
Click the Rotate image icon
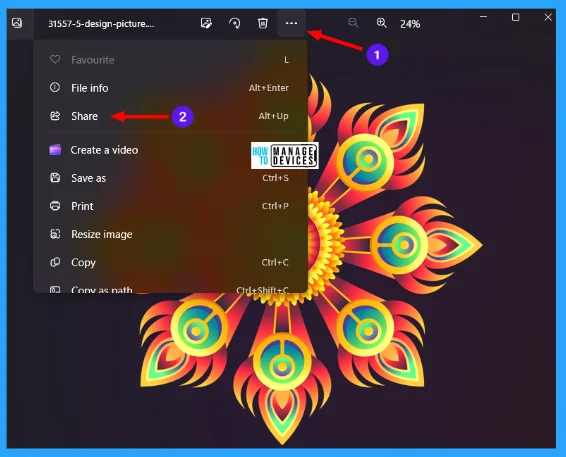235,23
